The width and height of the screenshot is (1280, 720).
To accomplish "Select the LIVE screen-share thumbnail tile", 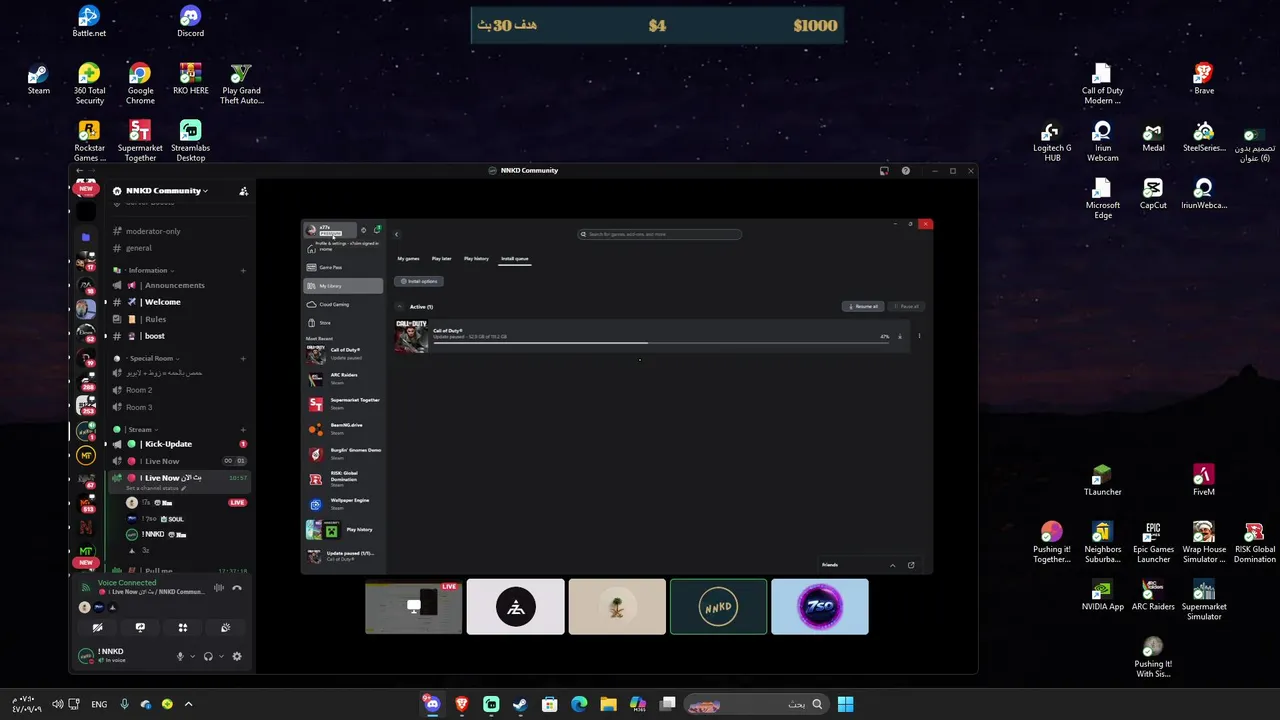I will (x=414, y=607).
